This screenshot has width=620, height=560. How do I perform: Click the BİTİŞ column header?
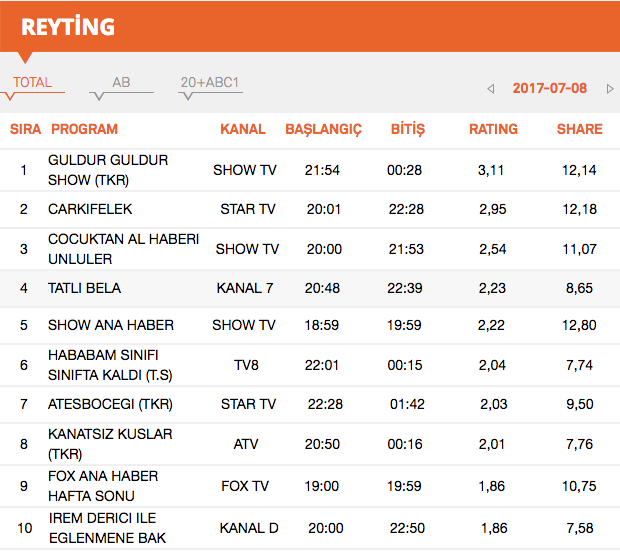click(407, 129)
